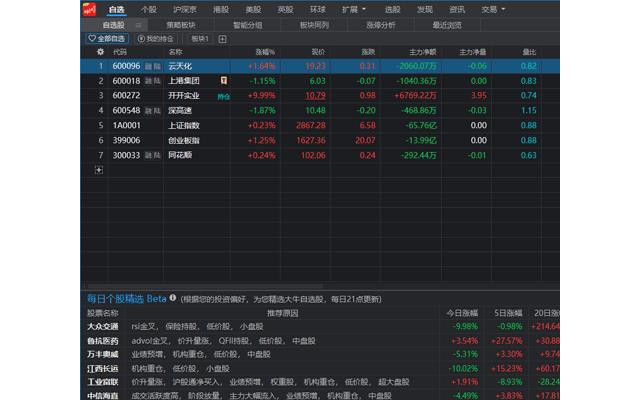Image resolution: width=640 pixels, height=400 pixels.
Task: Click the list menu icon beside 自选股 tab
Action: pyautogui.click(x=138, y=25)
